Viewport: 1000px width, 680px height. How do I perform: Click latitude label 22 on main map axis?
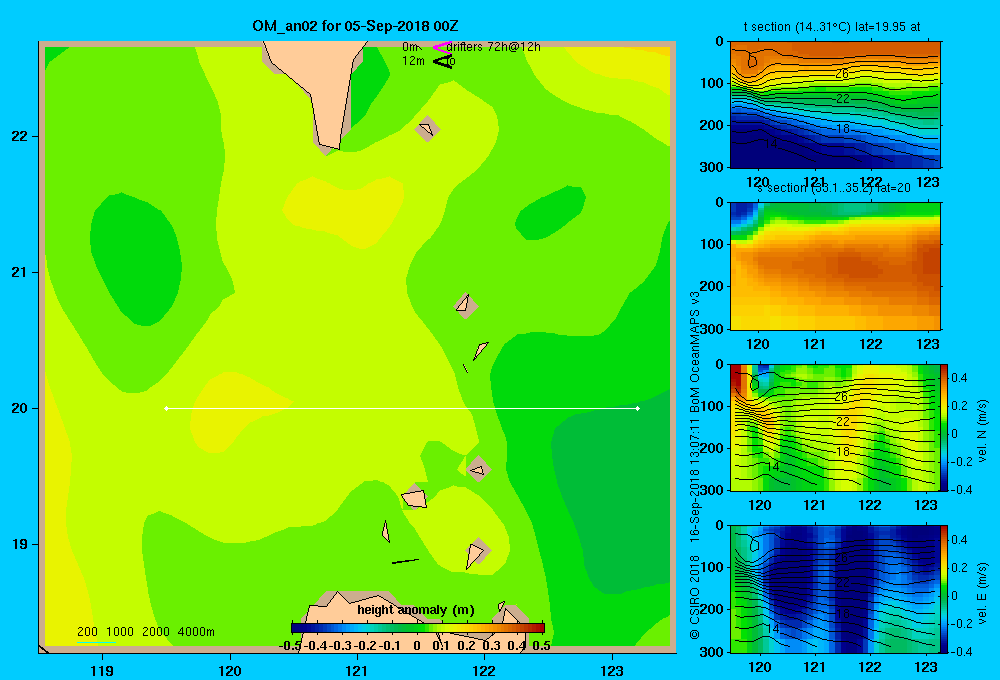(20, 136)
